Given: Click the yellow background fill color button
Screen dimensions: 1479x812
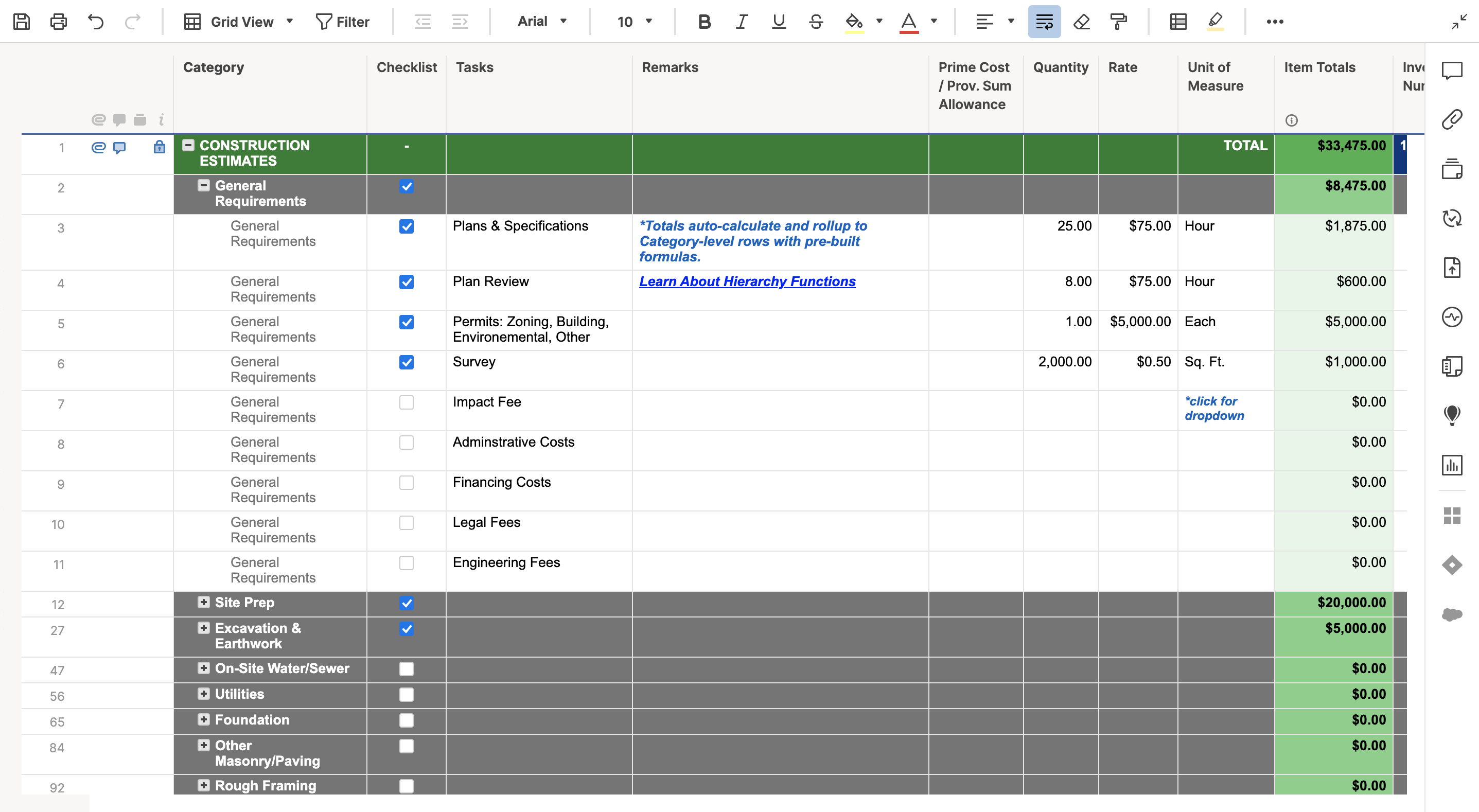Looking at the screenshot, I should [854, 21].
